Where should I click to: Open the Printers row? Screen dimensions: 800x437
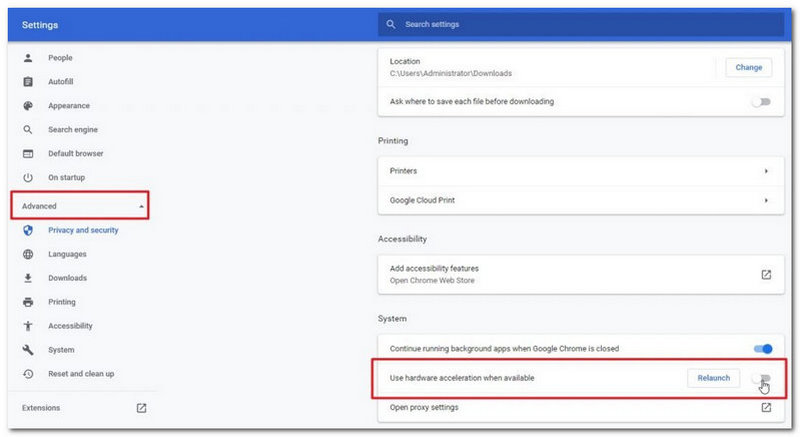click(x=581, y=171)
